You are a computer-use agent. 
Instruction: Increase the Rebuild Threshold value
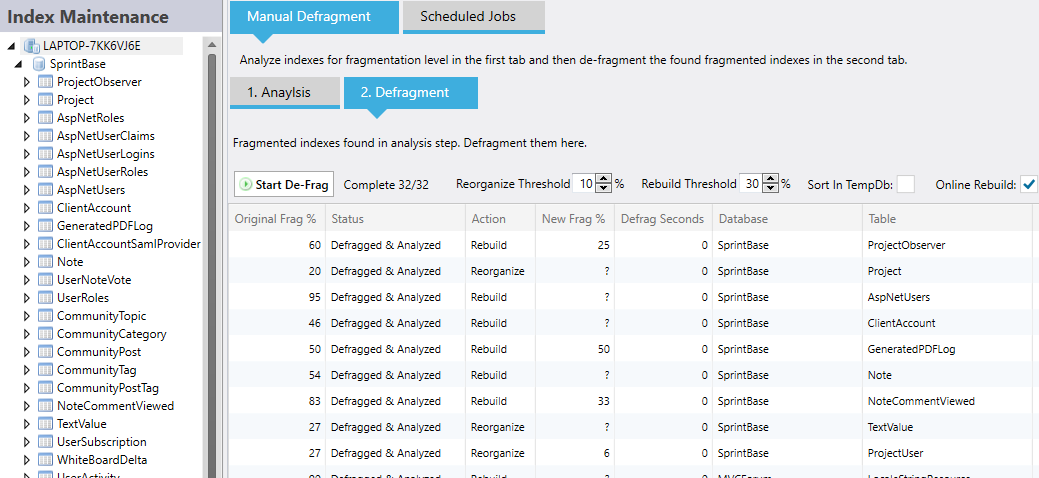pos(770,179)
